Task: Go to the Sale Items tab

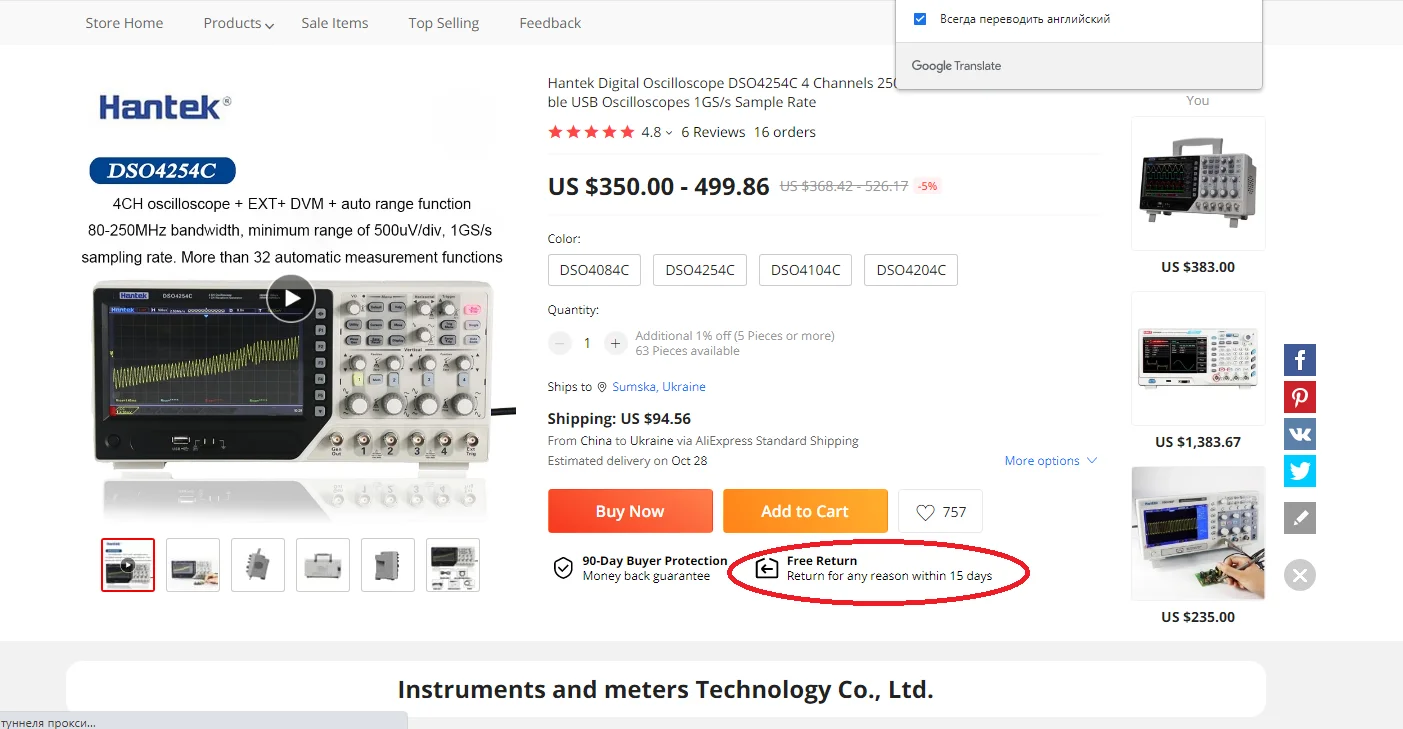Action: point(335,23)
